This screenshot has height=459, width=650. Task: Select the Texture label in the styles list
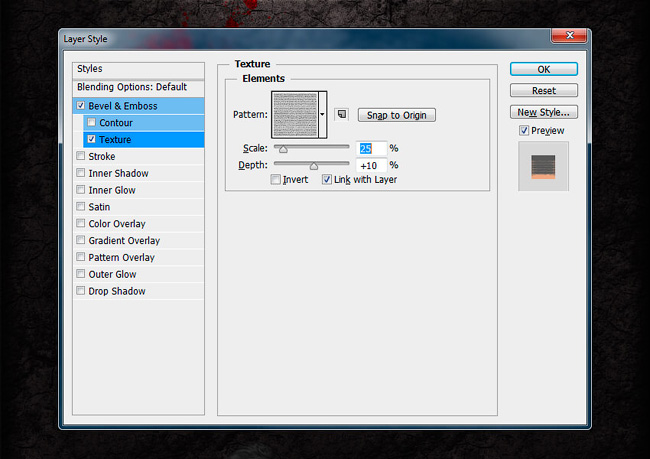pyautogui.click(x=115, y=140)
